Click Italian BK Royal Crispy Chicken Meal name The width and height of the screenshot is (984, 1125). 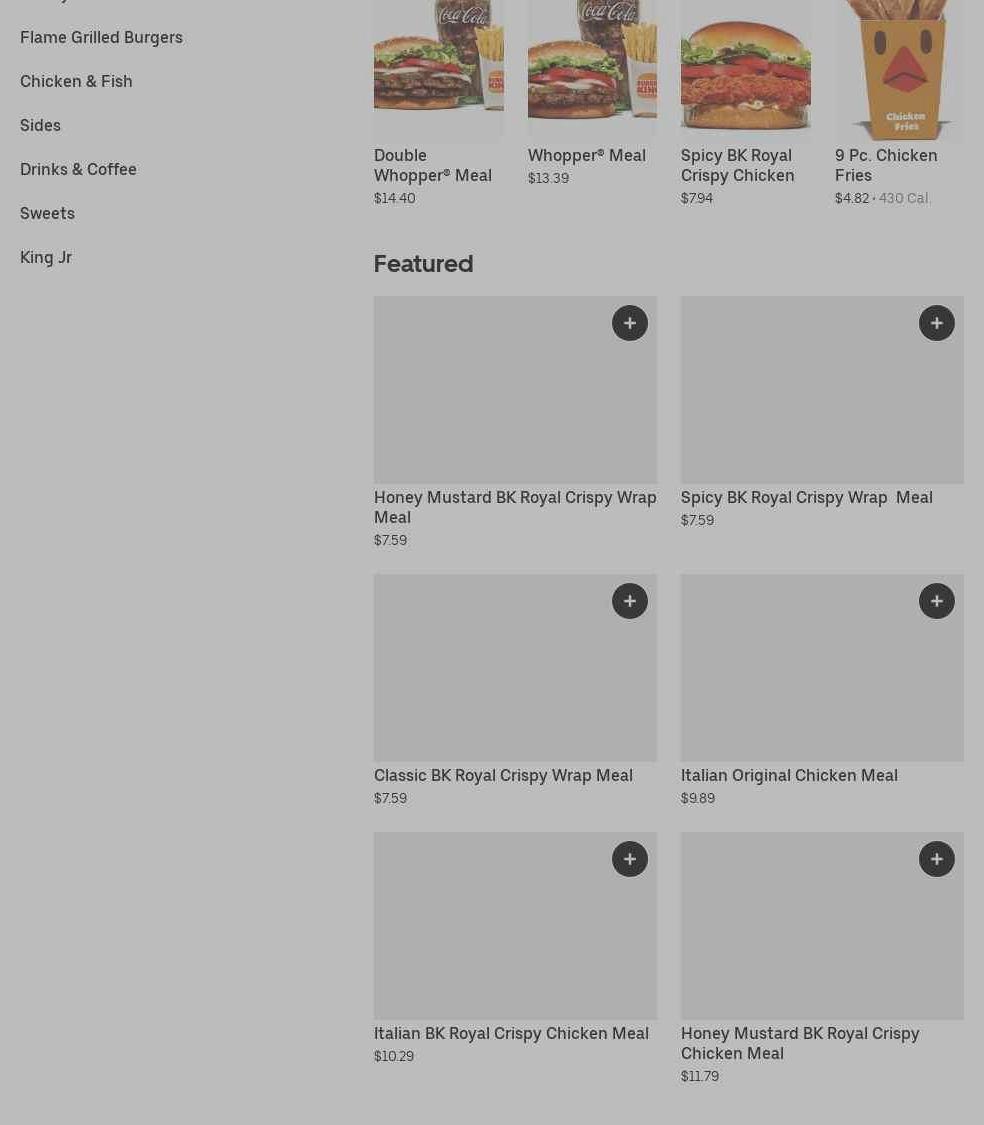(511, 1034)
